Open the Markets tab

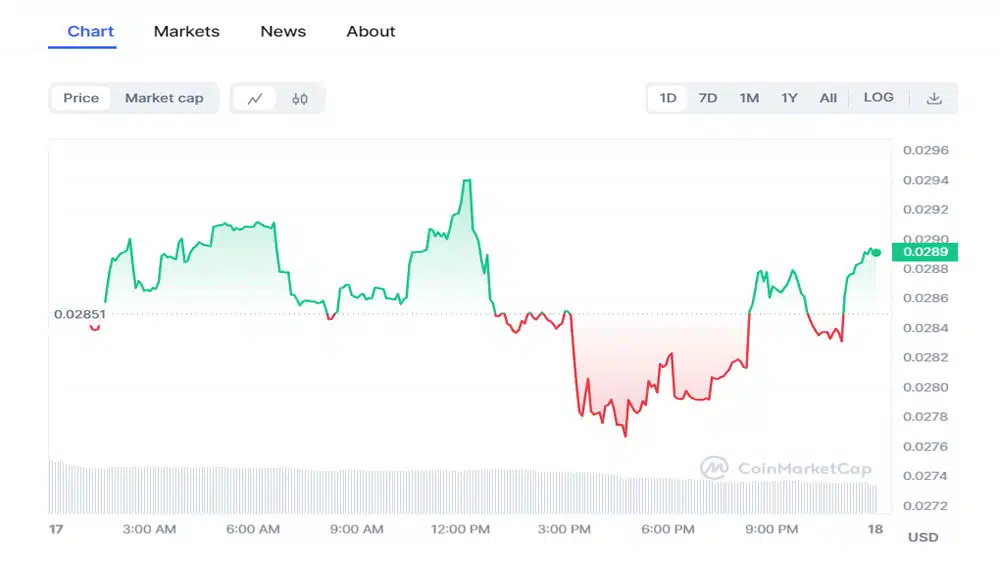186,31
